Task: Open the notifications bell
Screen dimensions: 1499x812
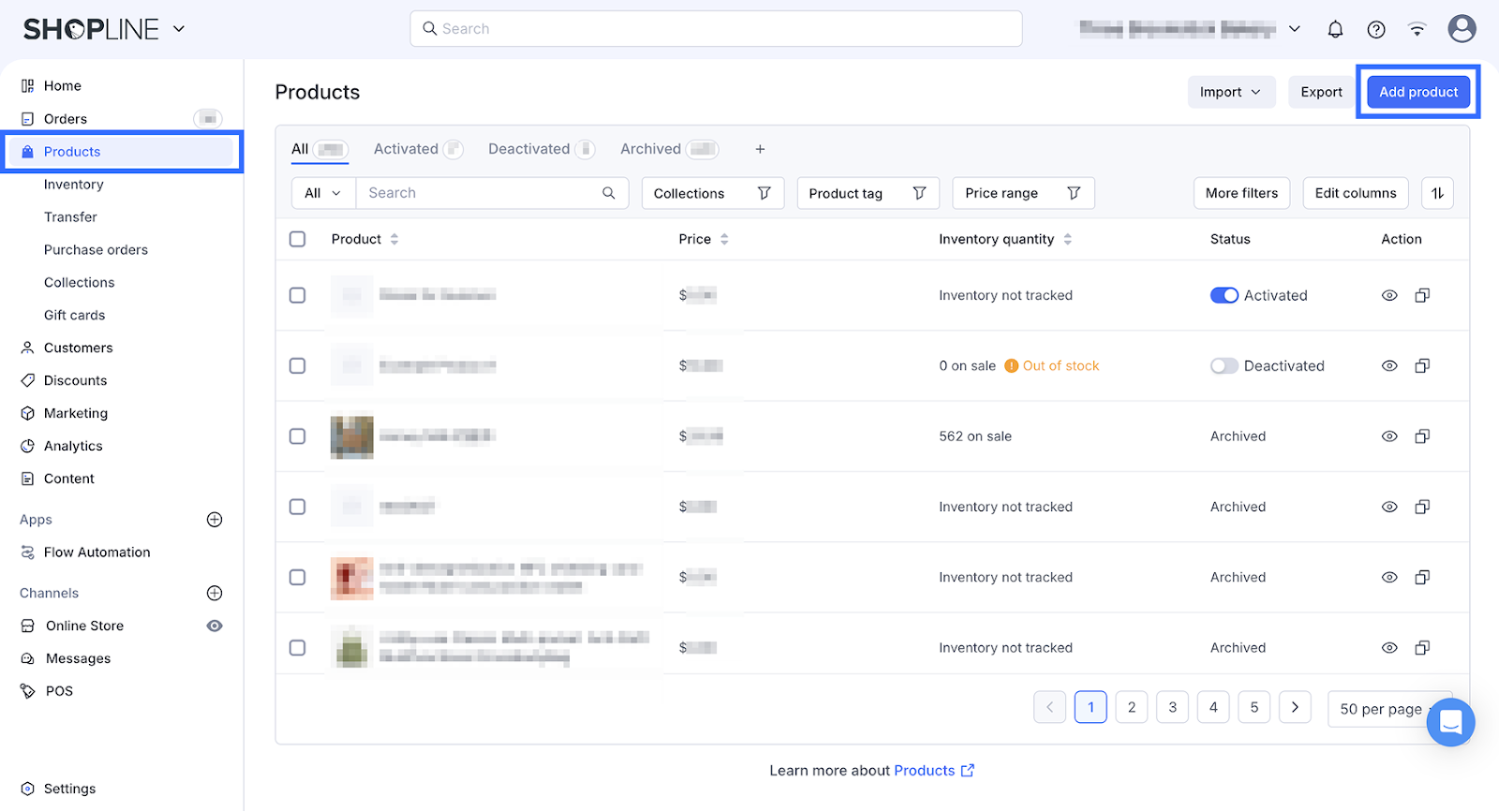Action: [x=1335, y=29]
